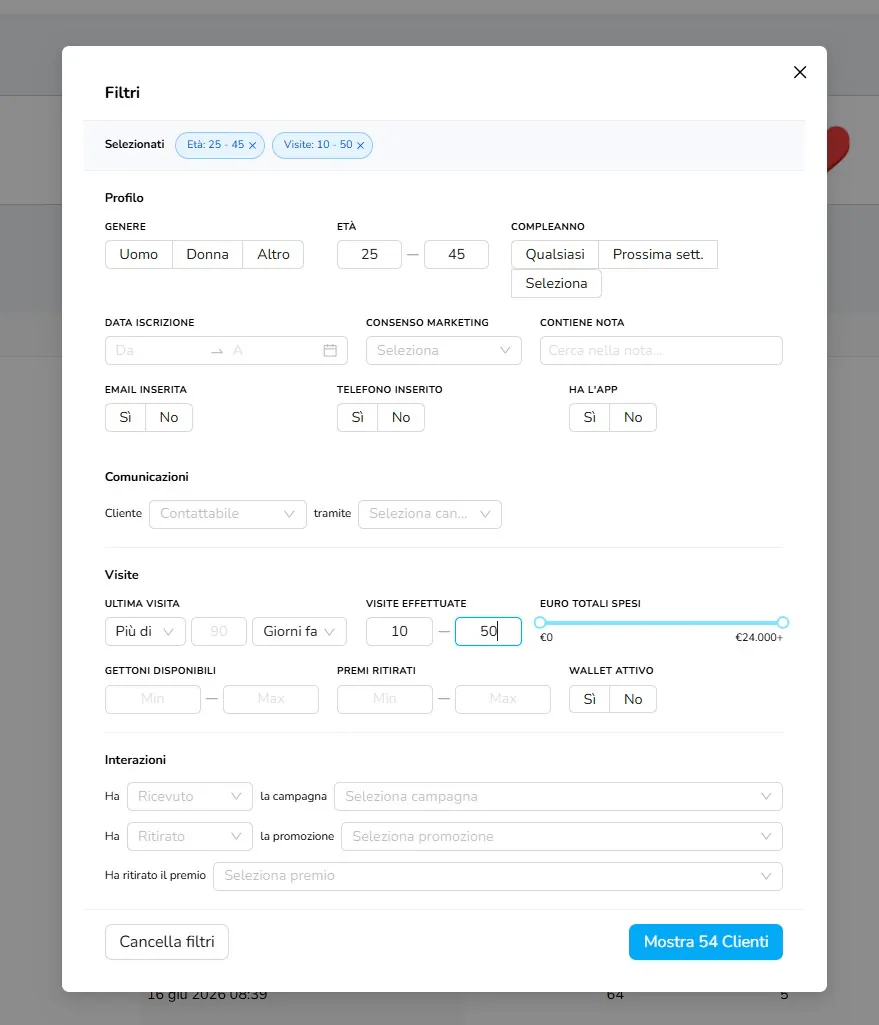Click the Contiene Nota search field
The width and height of the screenshot is (879, 1025).
click(661, 350)
